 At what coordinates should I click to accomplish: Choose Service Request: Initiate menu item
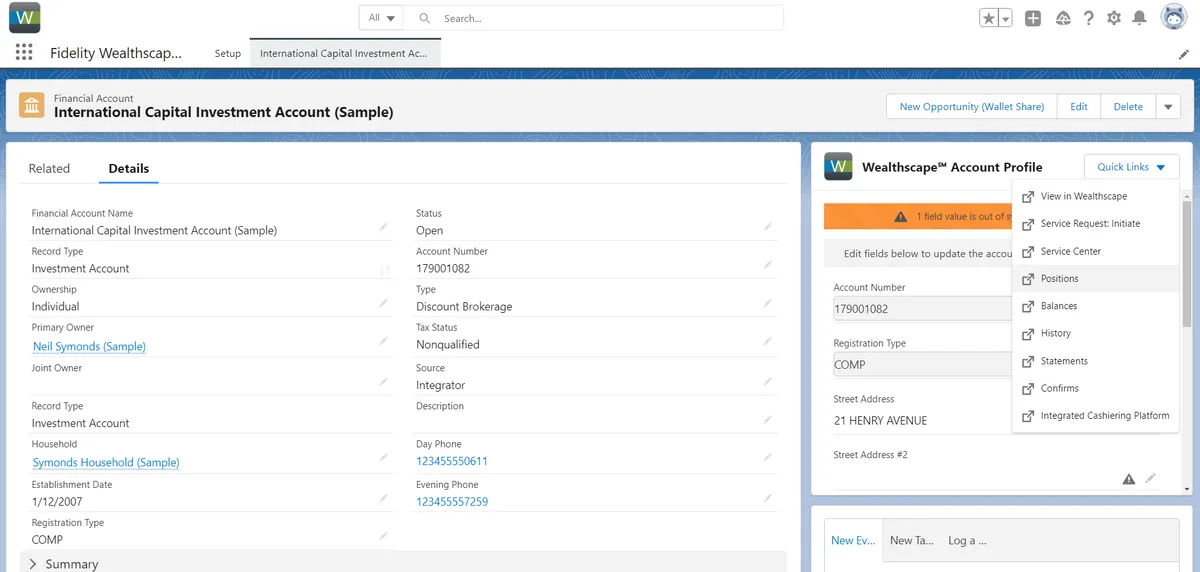tap(1097, 224)
